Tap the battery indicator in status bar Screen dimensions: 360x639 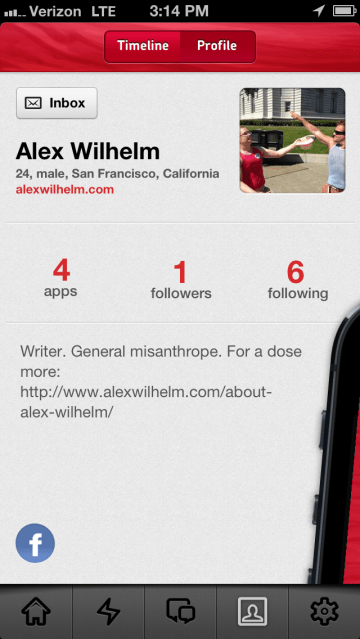point(345,11)
